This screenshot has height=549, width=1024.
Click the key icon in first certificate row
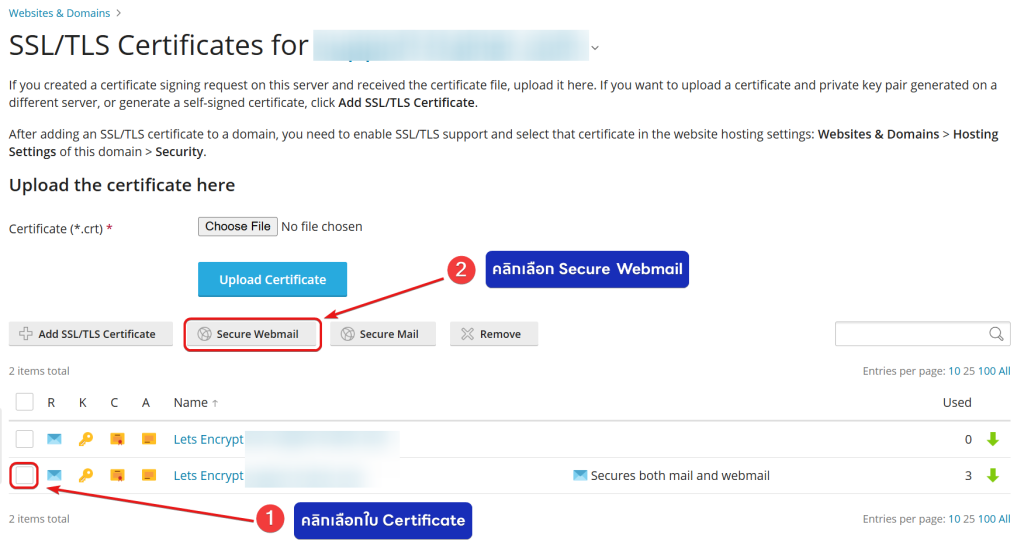[85, 439]
